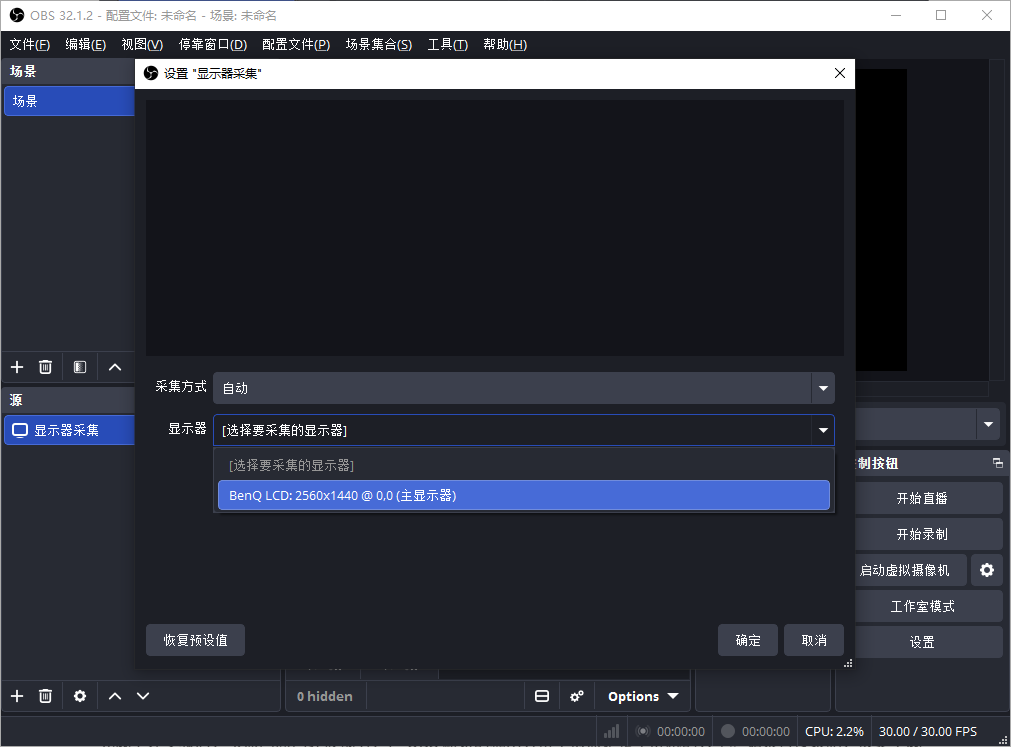Open the 工具(T) menu
This screenshot has width=1011, height=747.
pyautogui.click(x=447, y=44)
